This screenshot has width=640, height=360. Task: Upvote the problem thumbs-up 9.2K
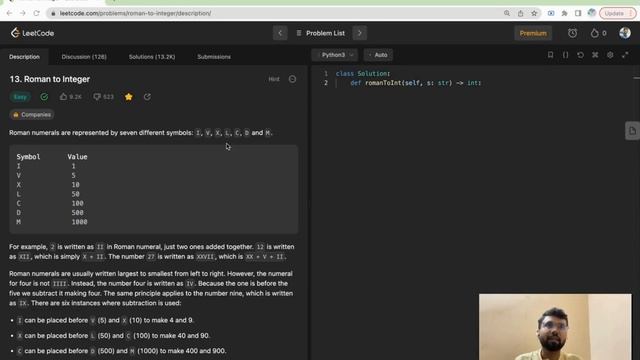(70, 97)
